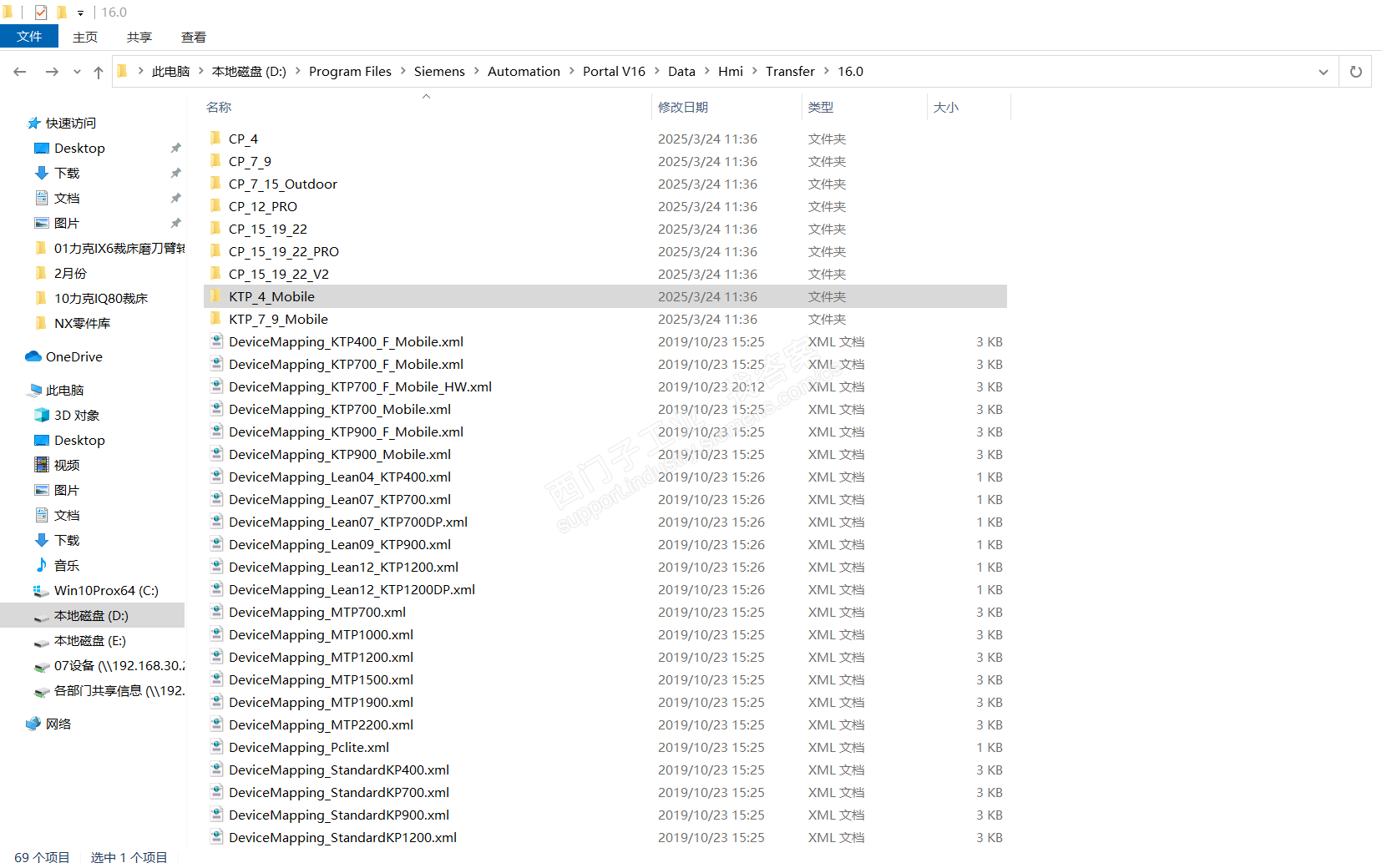This screenshot has width=1382, height=868.
Task: Expand the chevron after Data in path
Action: tap(706, 72)
